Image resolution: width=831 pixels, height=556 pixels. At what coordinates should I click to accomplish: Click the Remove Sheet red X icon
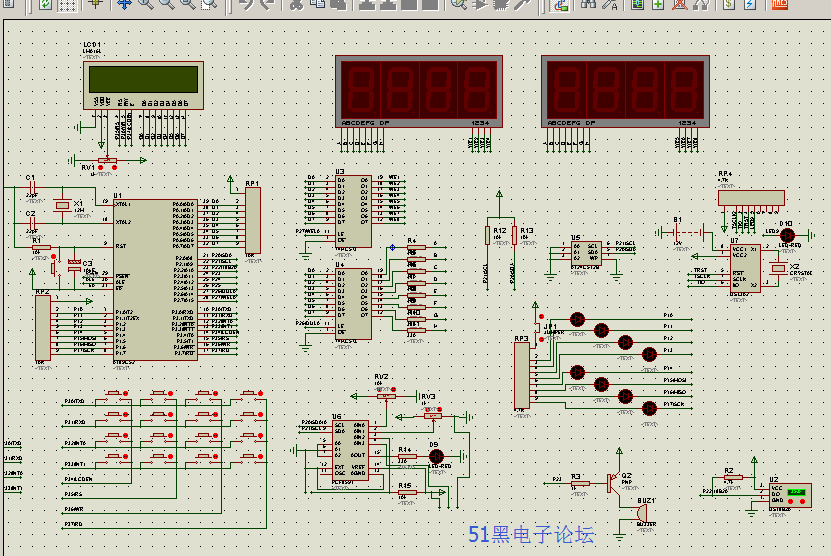point(679,4)
